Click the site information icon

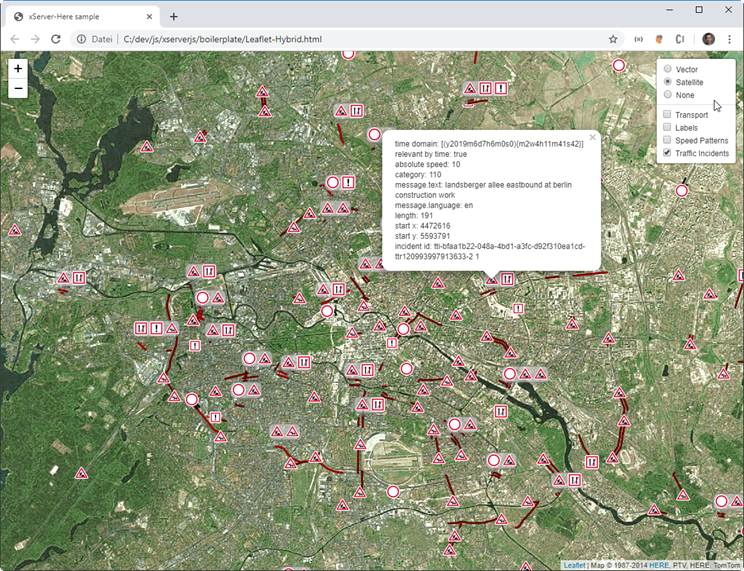tap(82, 39)
